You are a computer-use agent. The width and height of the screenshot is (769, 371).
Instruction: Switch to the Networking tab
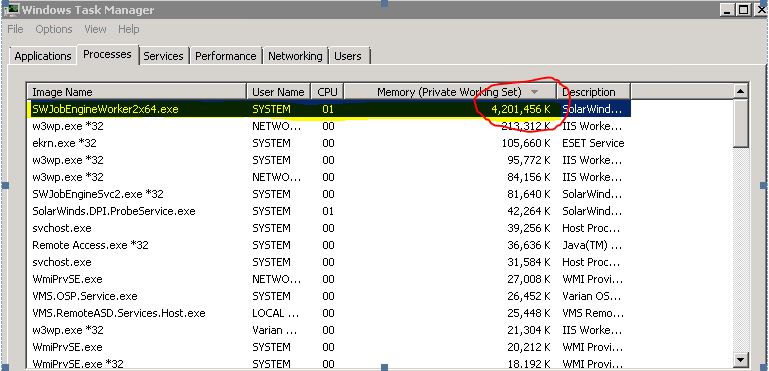295,56
